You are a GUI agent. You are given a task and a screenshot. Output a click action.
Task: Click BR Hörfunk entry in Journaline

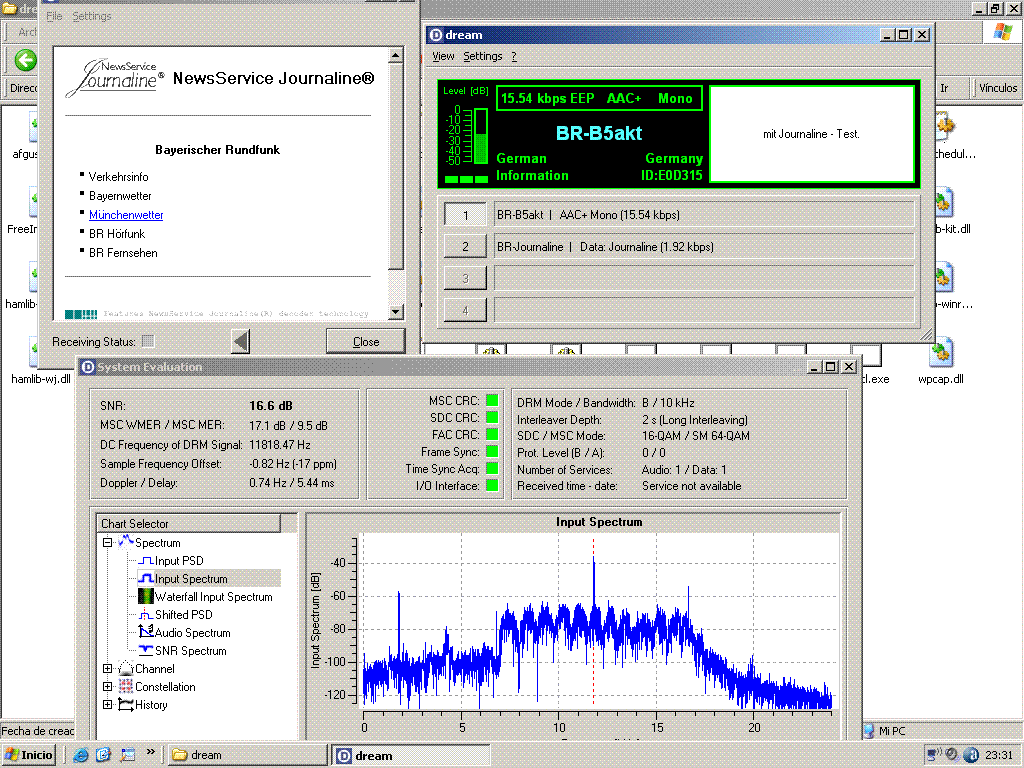[x=117, y=234]
